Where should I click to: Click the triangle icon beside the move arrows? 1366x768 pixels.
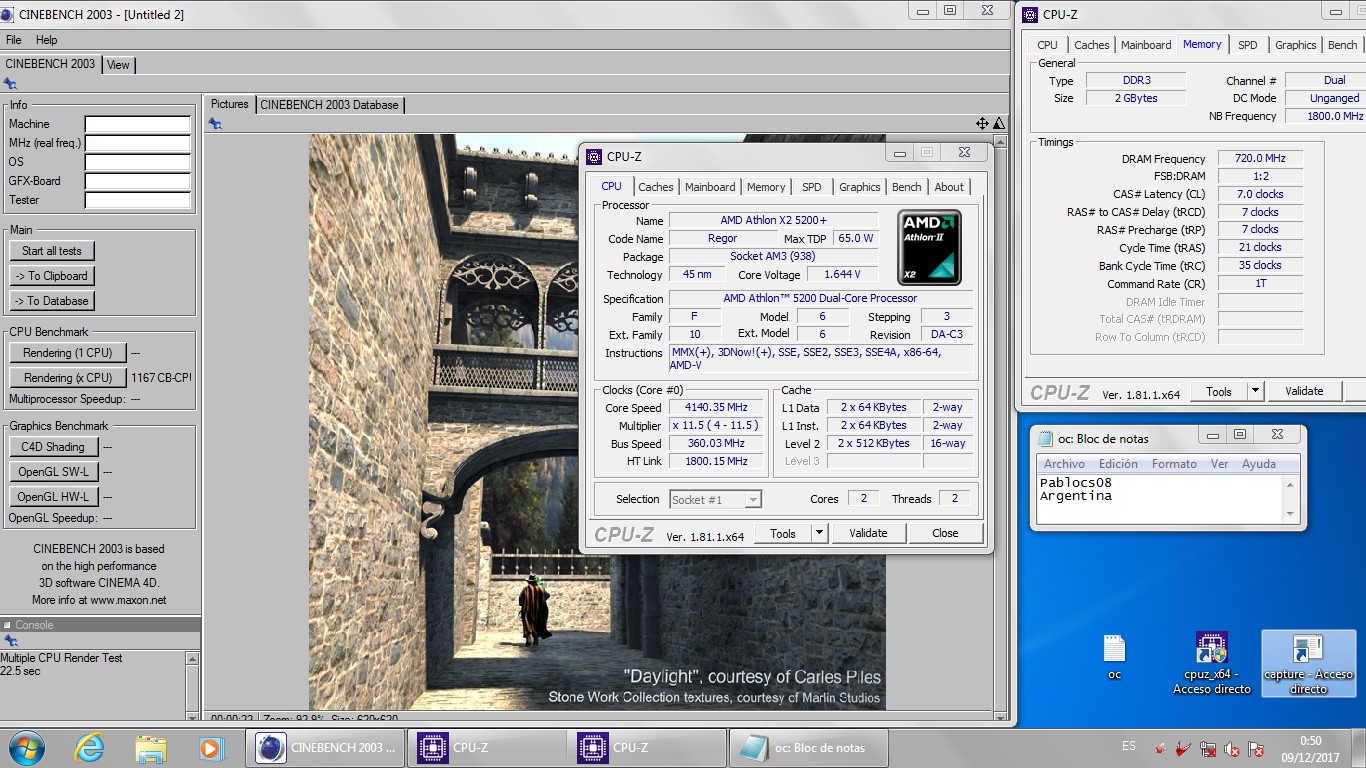[x=998, y=124]
